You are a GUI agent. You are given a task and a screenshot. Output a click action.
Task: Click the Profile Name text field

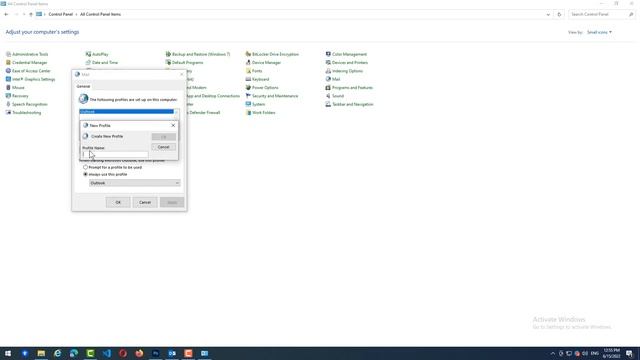[115, 154]
